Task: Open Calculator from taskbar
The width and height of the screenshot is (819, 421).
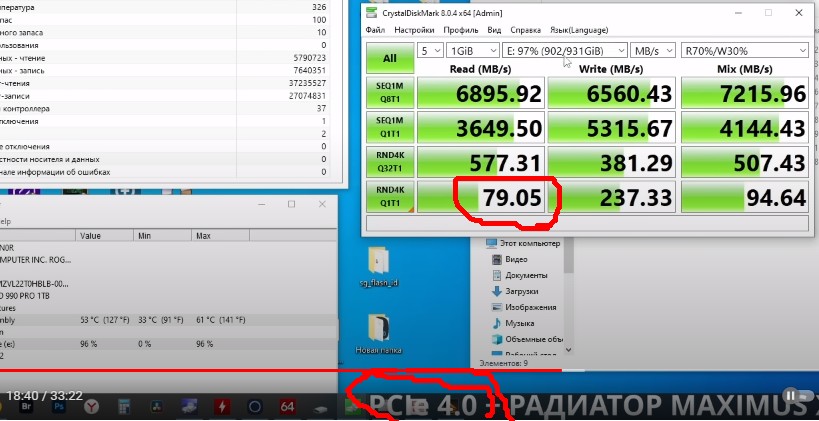Action: tap(124, 406)
